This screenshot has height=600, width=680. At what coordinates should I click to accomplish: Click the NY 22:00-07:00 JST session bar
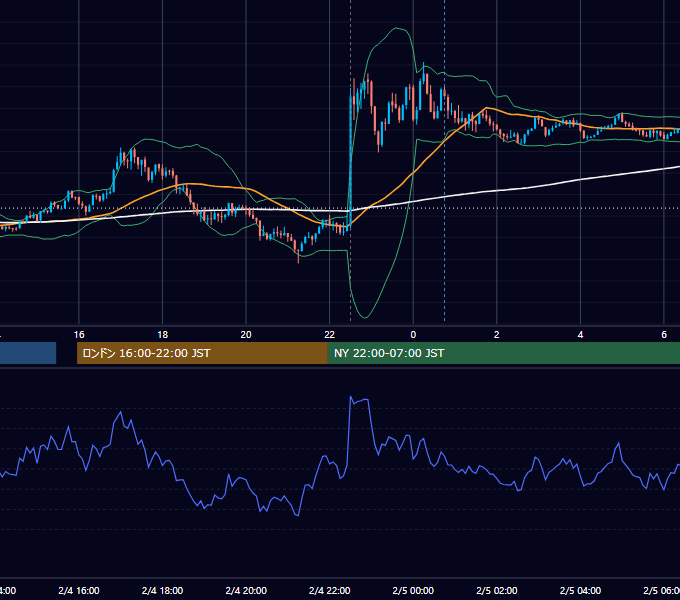(x=503, y=353)
